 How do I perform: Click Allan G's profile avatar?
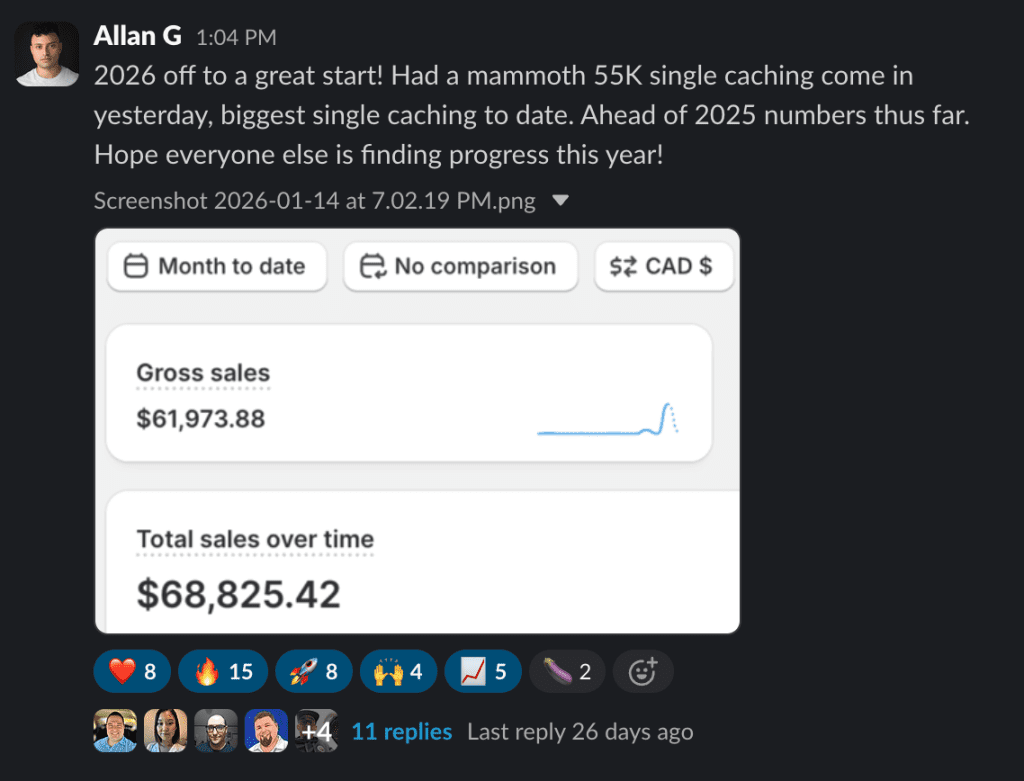[47, 54]
